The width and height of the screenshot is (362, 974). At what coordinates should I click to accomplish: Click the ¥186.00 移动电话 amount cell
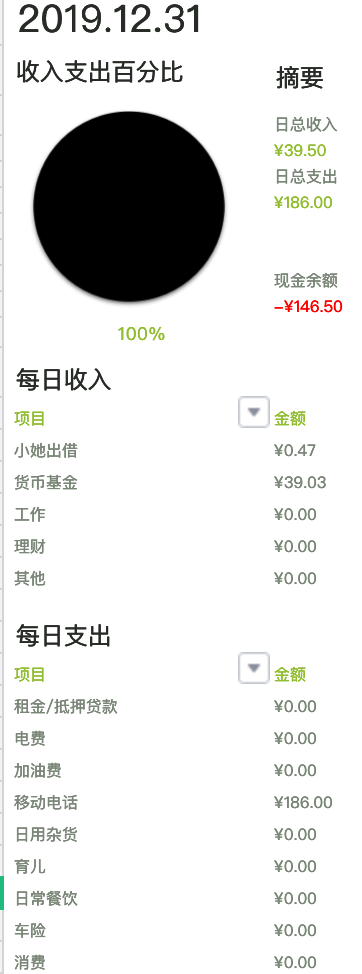pos(303,803)
